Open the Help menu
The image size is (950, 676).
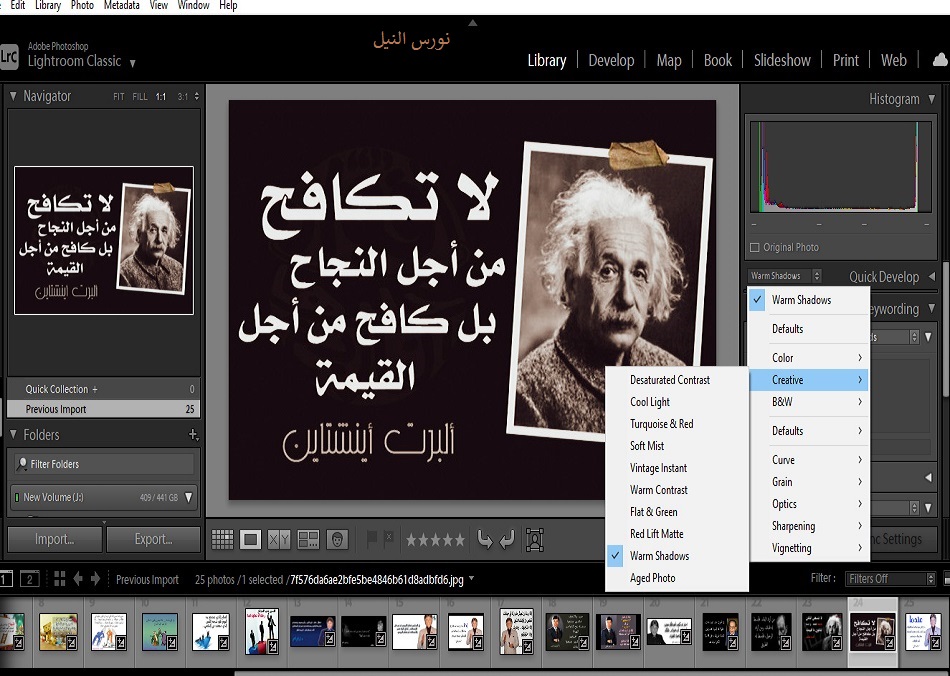click(x=228, y=5)
